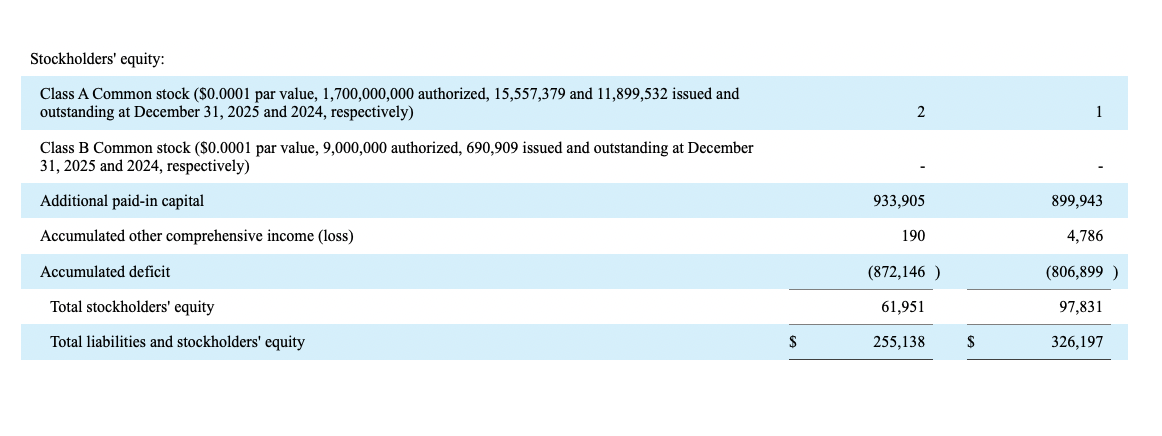Click Accumulated other comprehensive income (loss) label
Image resolution: width=1162 pixels, height=436 pixels.
196,237
